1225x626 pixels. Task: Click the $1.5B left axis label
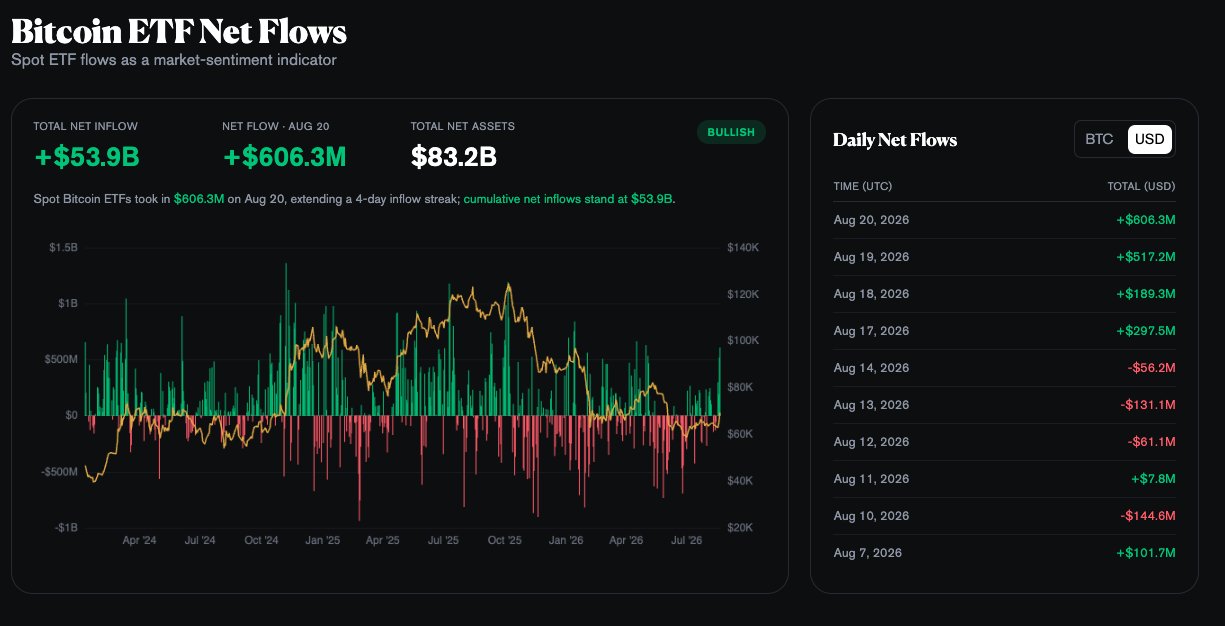point(63,247)
